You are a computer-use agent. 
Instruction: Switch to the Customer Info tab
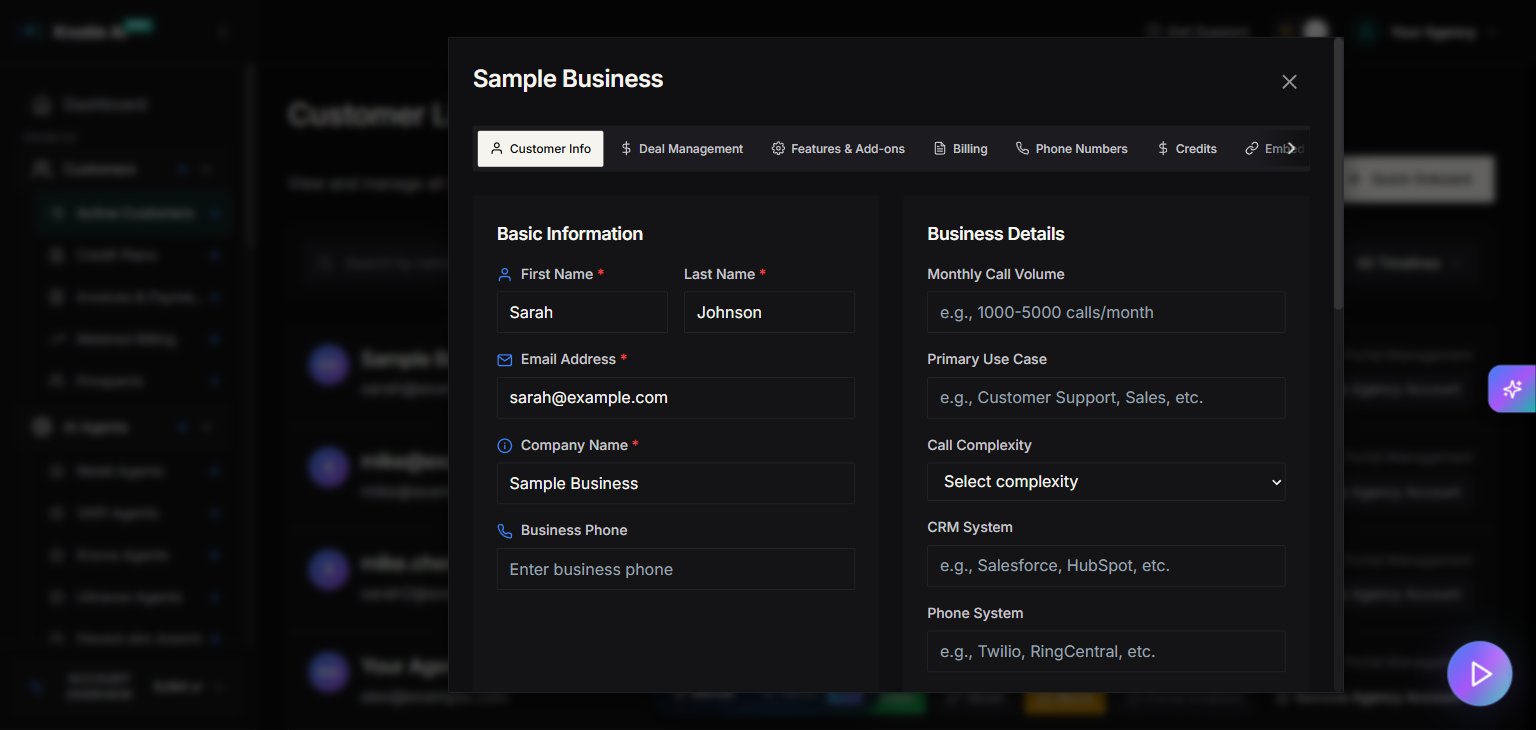click(x=540, y=149)
